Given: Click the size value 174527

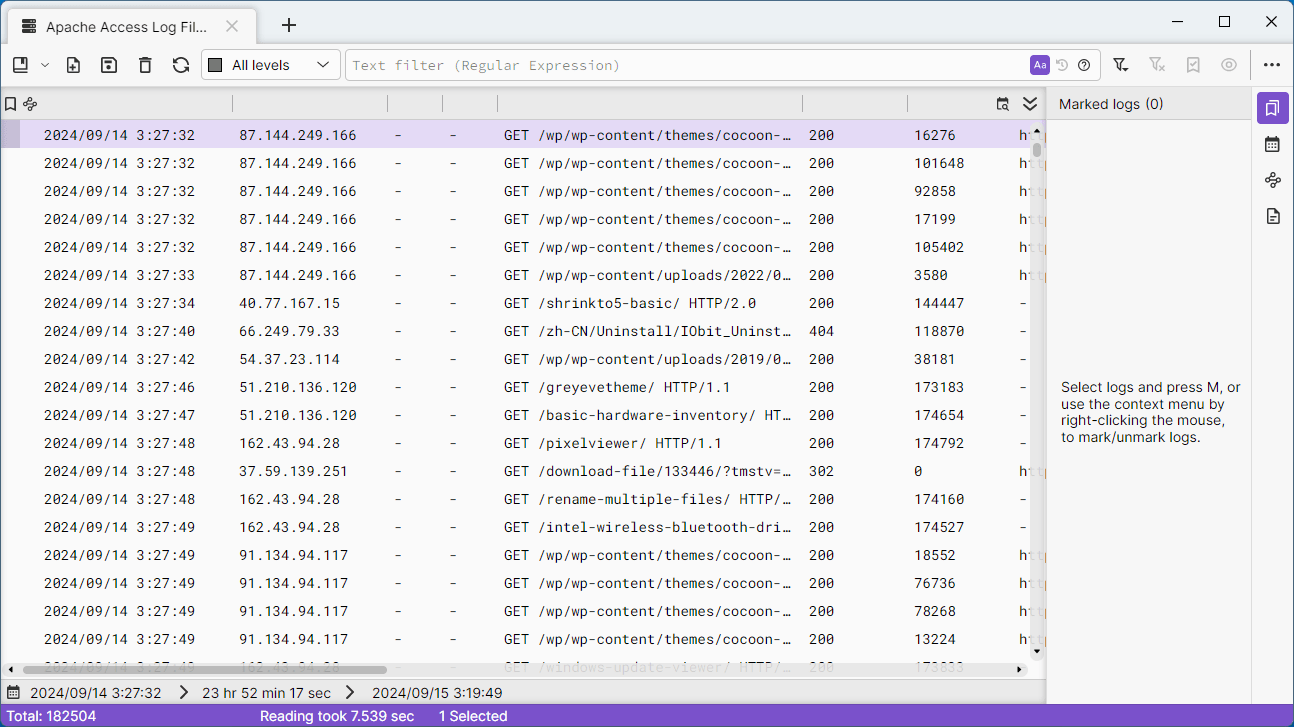Looking at the screenshot, I should [x=939, y=527].
